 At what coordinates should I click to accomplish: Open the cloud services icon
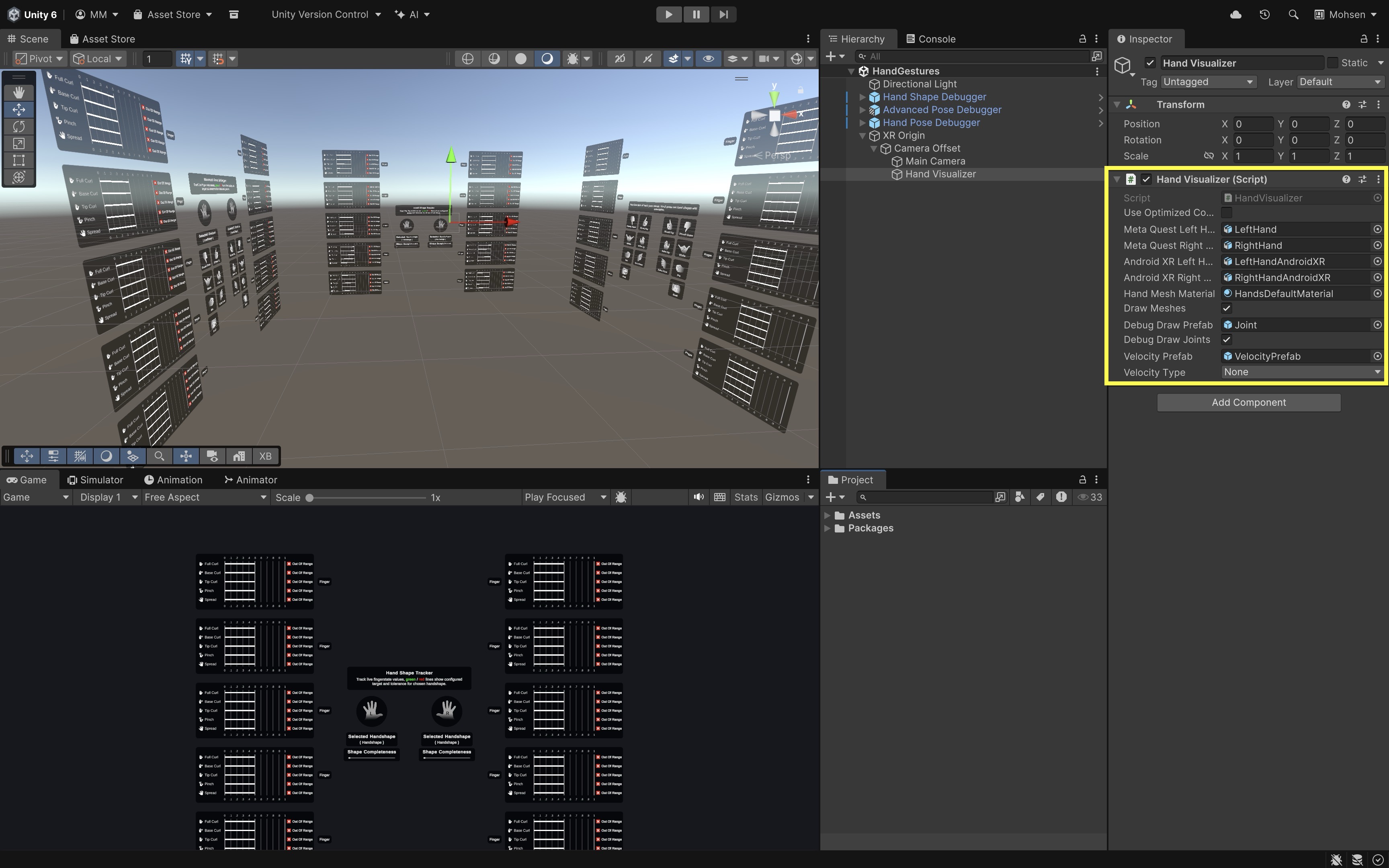[1236, 14]
